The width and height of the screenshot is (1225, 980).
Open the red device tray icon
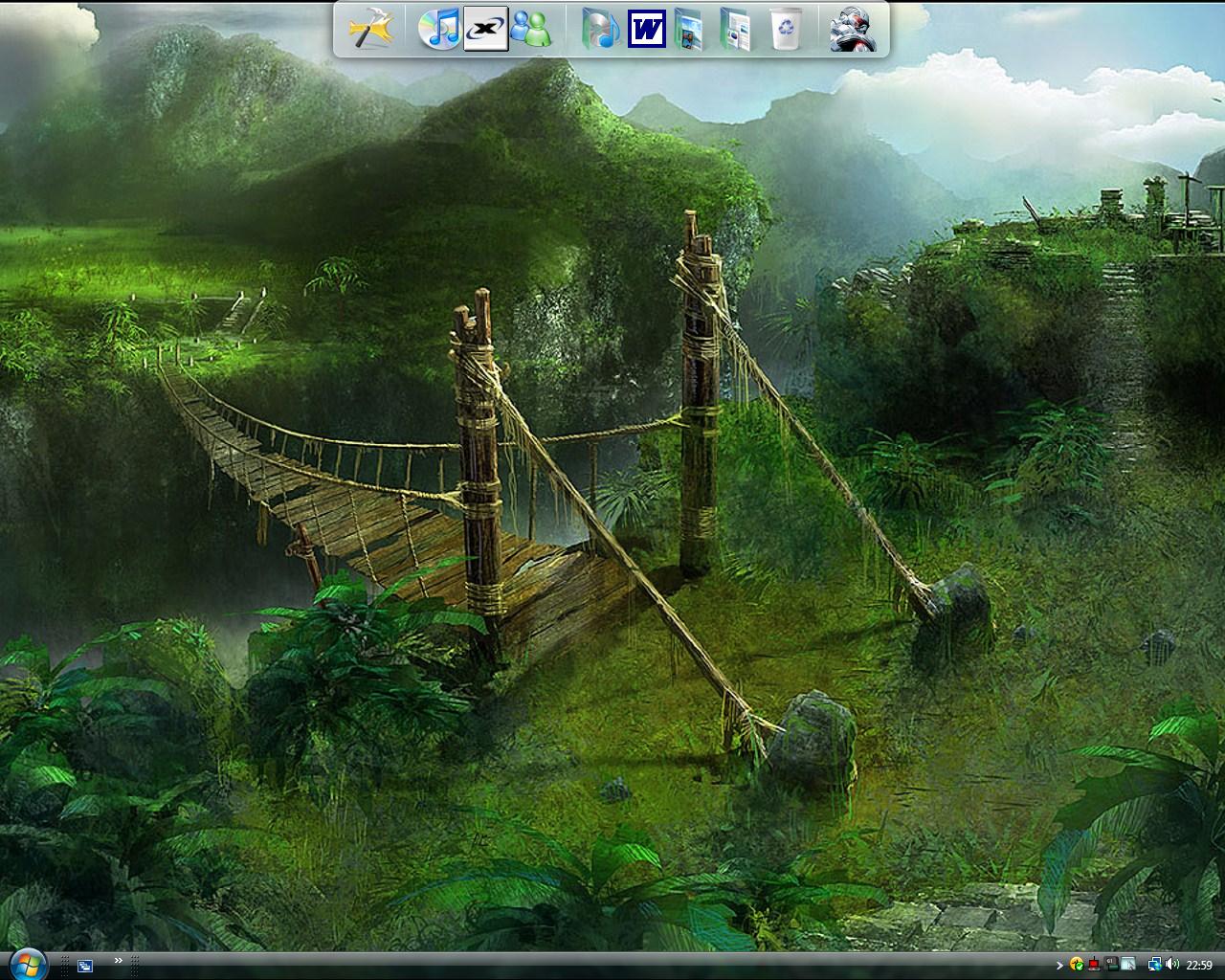pos(1094,965)
